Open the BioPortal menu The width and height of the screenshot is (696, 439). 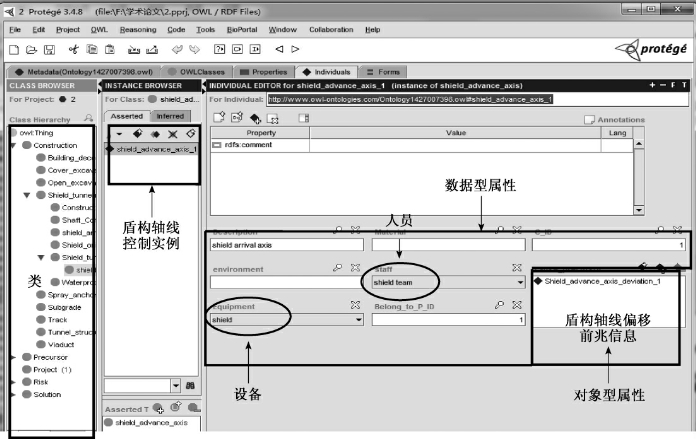[x=242, y=30]
